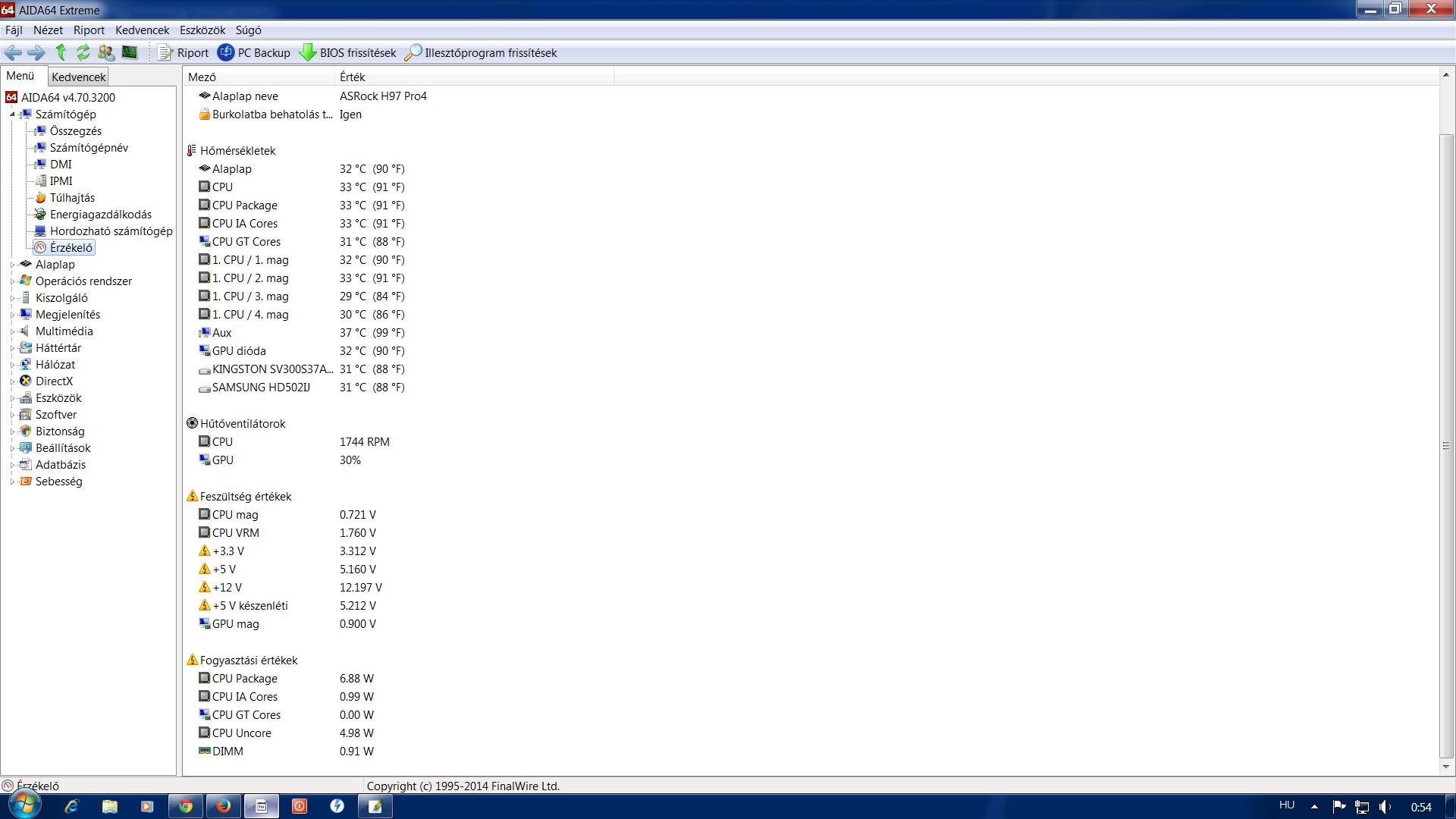Expand the DirectX tree node
The height and width of the screenshot is (819, 1456).
(12, 381)
